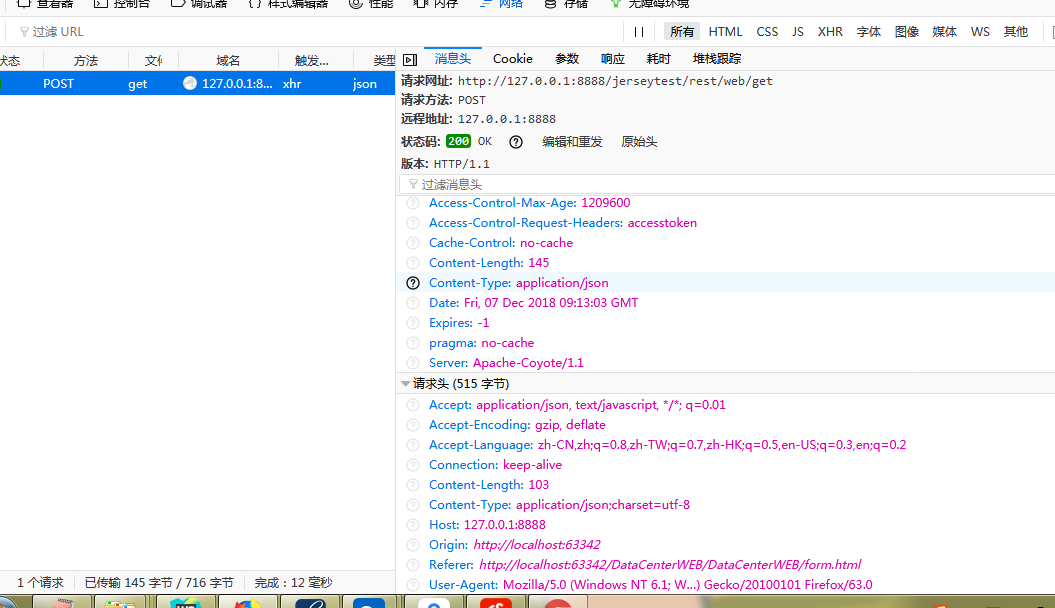Screen dimensions: 1055x608
Task: Filter requests by 其他 (other)
Action: click(1015, 32)
